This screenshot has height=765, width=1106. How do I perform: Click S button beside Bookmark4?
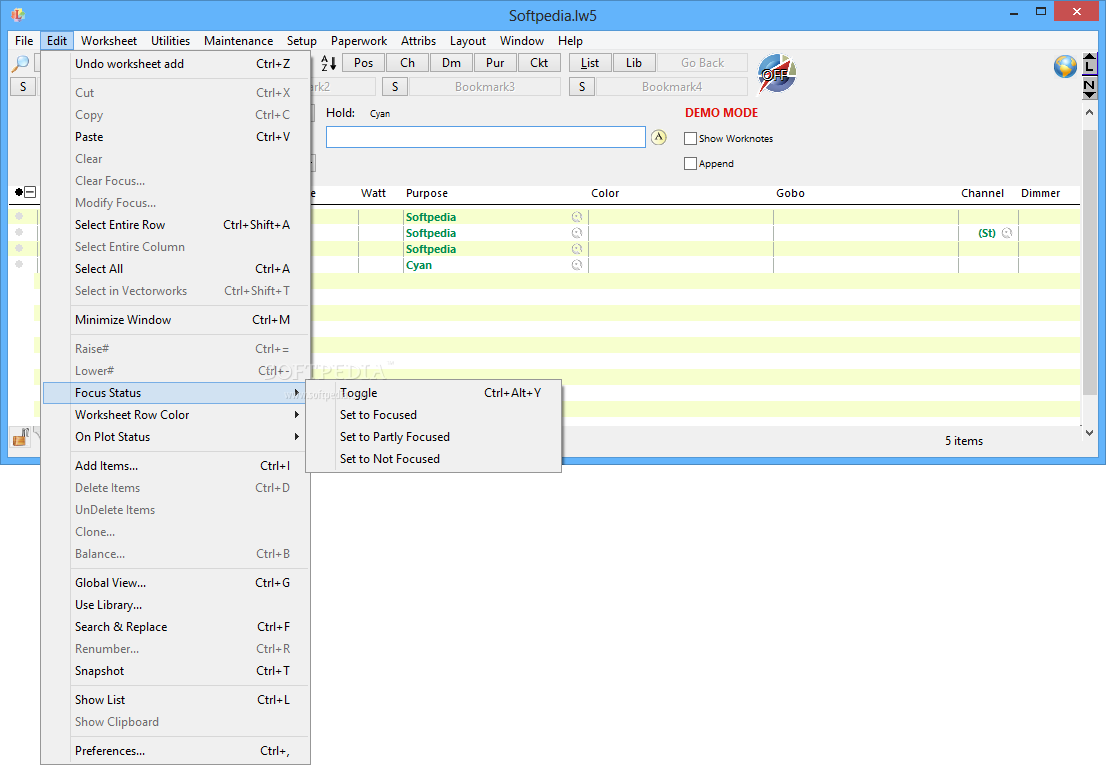pos(582,87)
